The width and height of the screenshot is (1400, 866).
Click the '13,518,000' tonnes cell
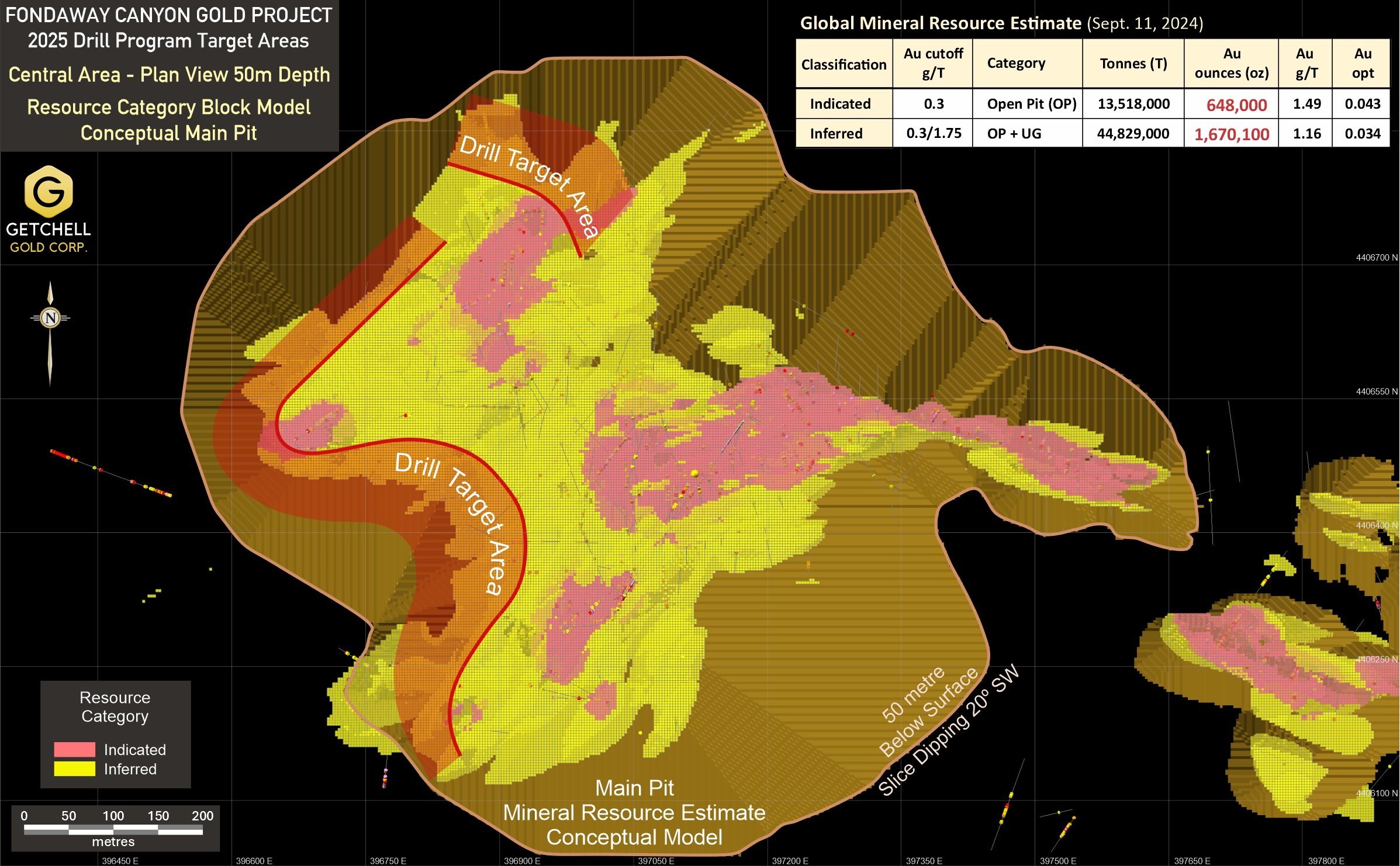tap(1133, 104)
